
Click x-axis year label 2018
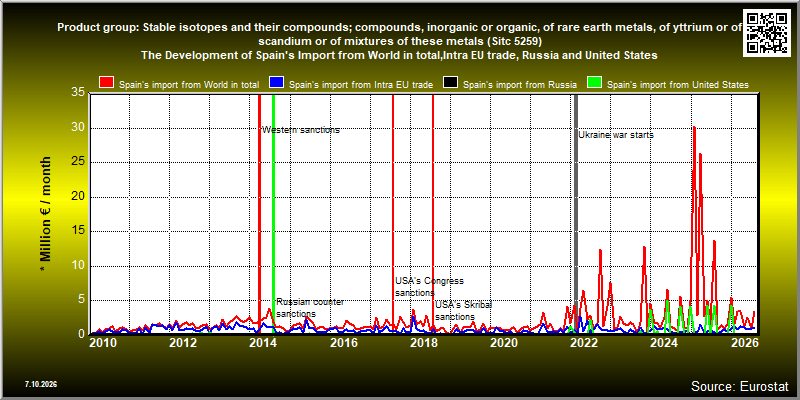pyautogui.click(x=423, y=343)
